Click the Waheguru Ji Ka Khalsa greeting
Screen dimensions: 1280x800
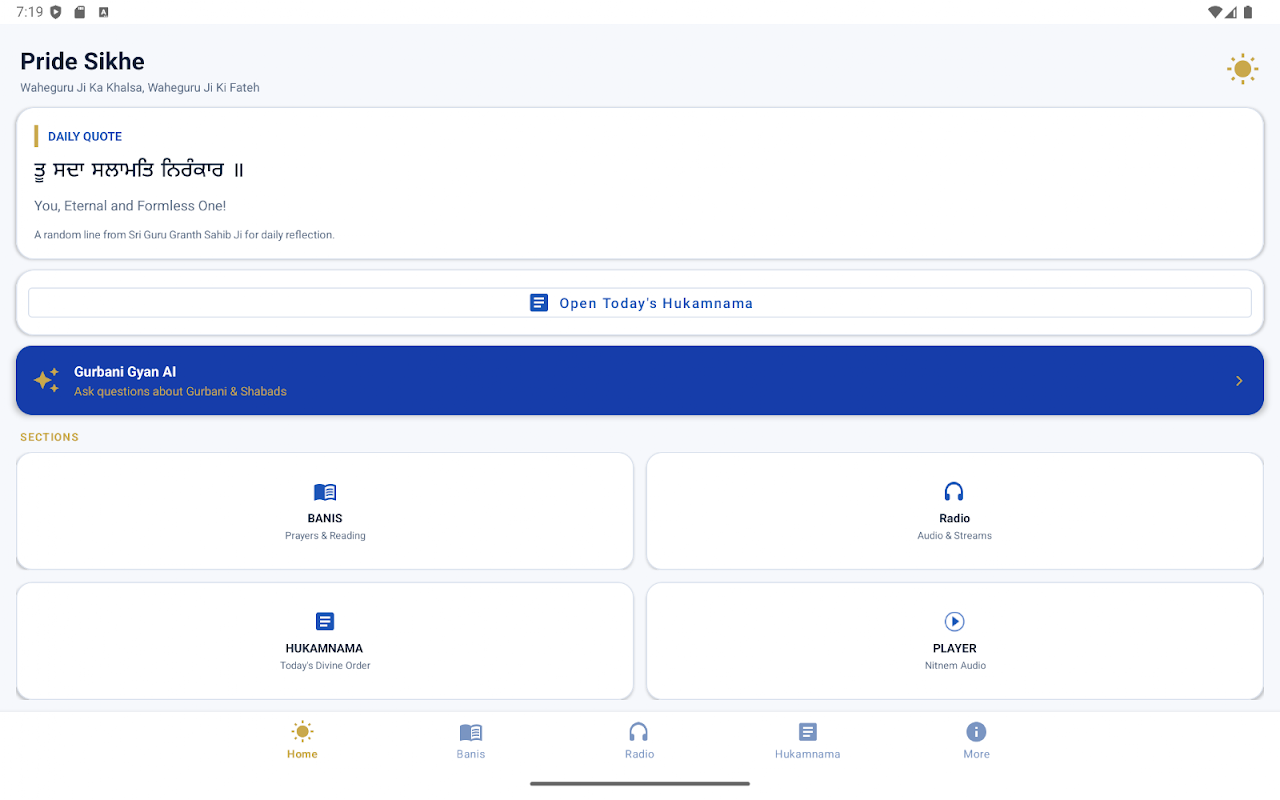(140, 88)
